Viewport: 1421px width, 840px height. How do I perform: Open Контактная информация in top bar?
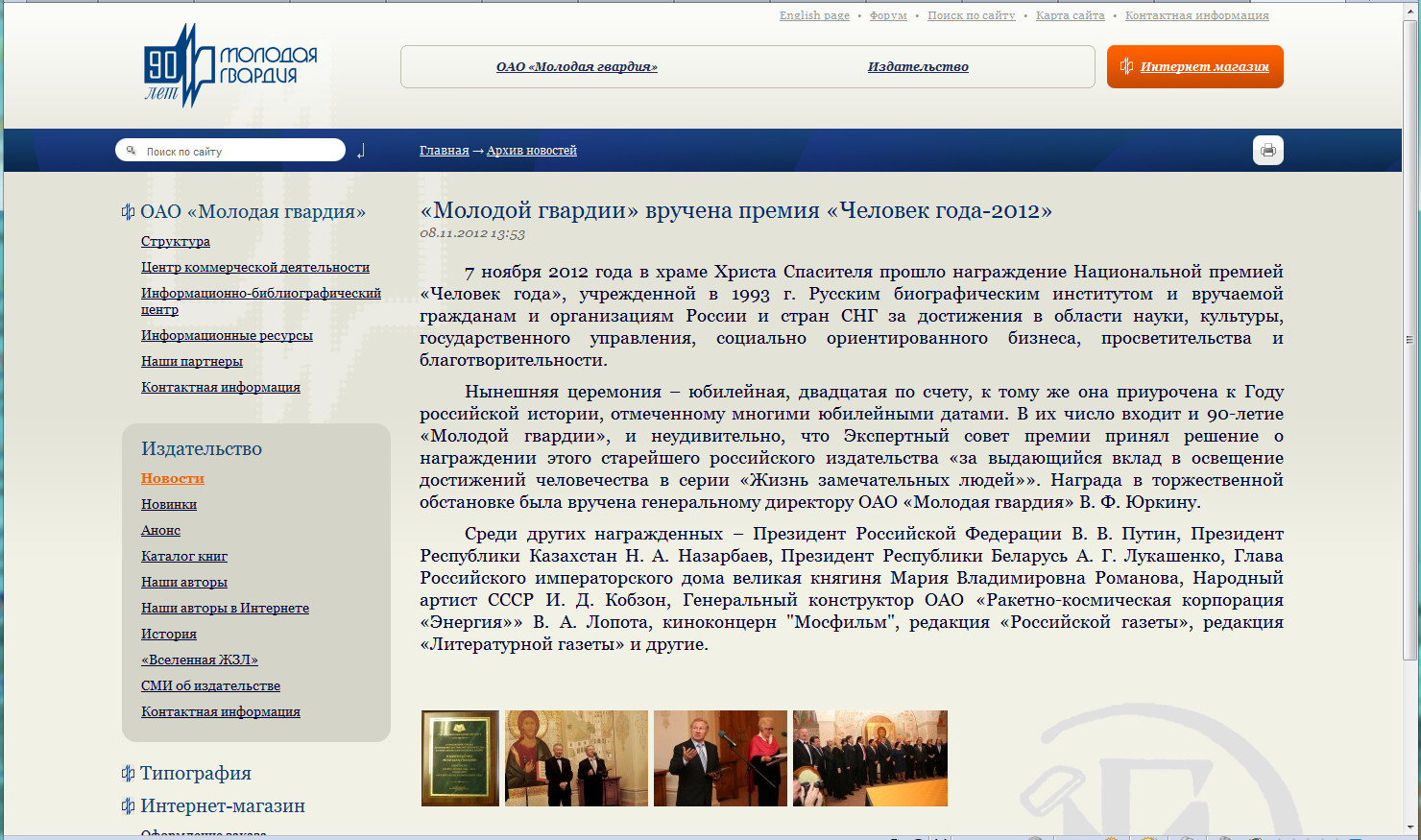(x=1197, y=15)
